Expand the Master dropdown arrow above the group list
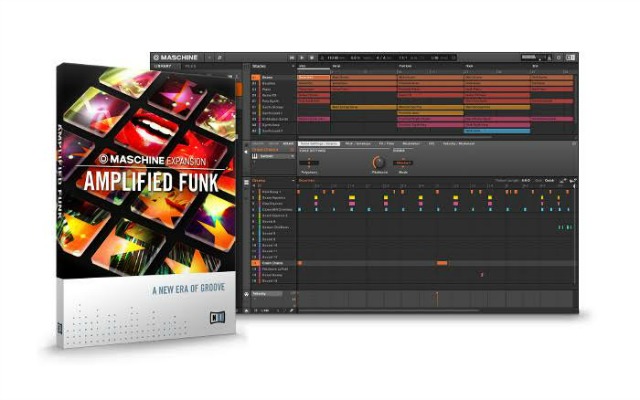This screenshot has width=640, height=400. click(x=293, y=66)
